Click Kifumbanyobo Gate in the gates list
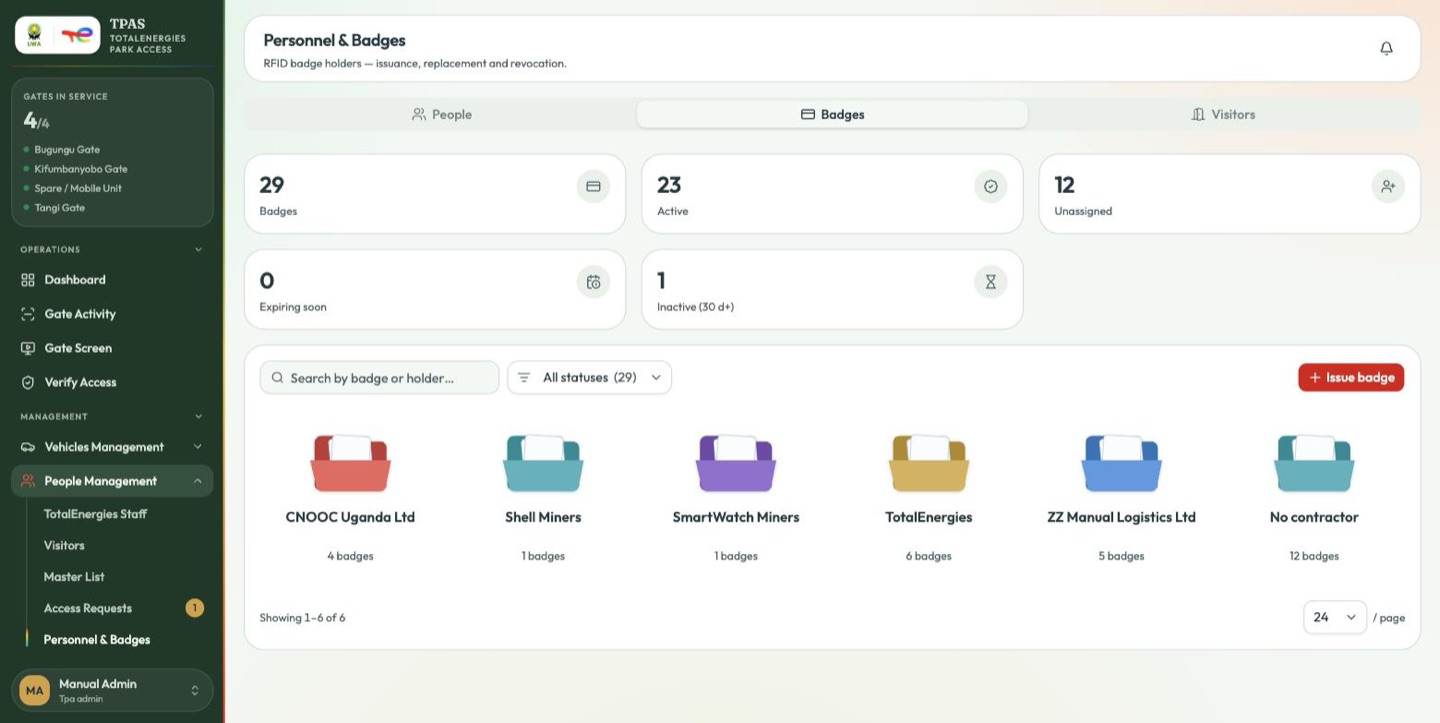This screenshot has height=723, width=1440. tap(81, 169)
